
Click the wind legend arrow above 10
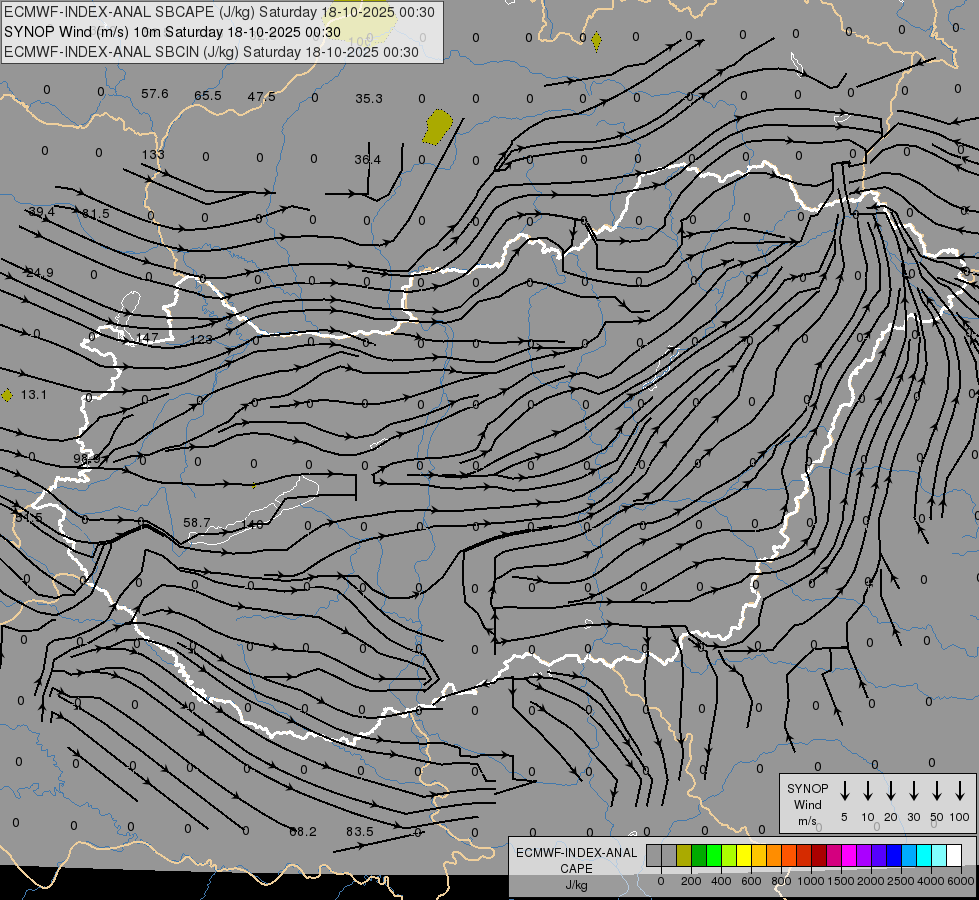click(x=867, y=791)
